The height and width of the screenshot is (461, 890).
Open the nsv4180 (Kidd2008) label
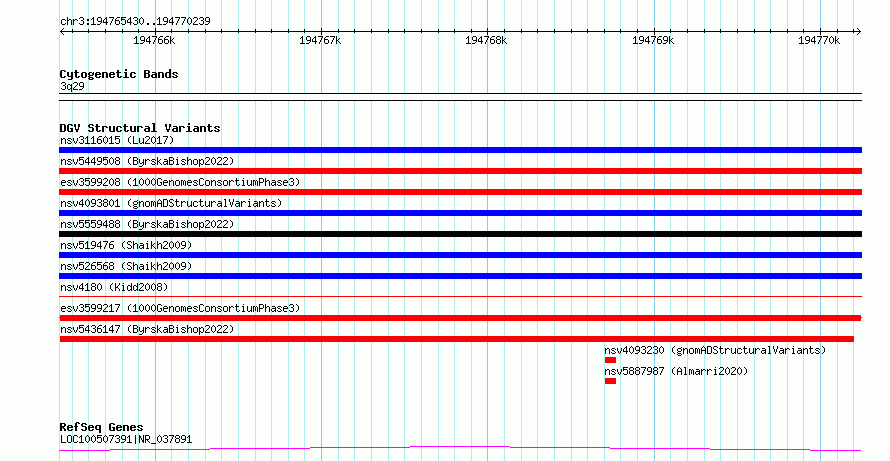click(x=114, y=287)
